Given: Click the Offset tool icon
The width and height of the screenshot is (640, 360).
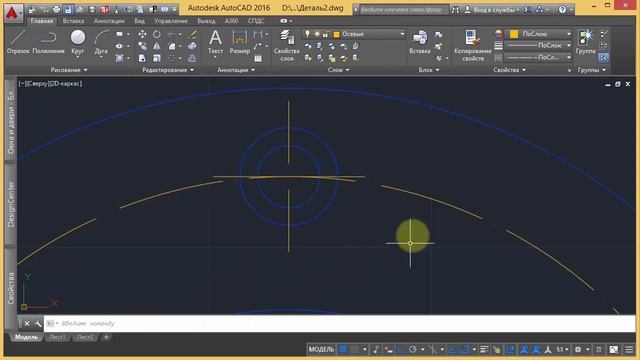Looking at the screenshot, I should [x=193, y=58].
